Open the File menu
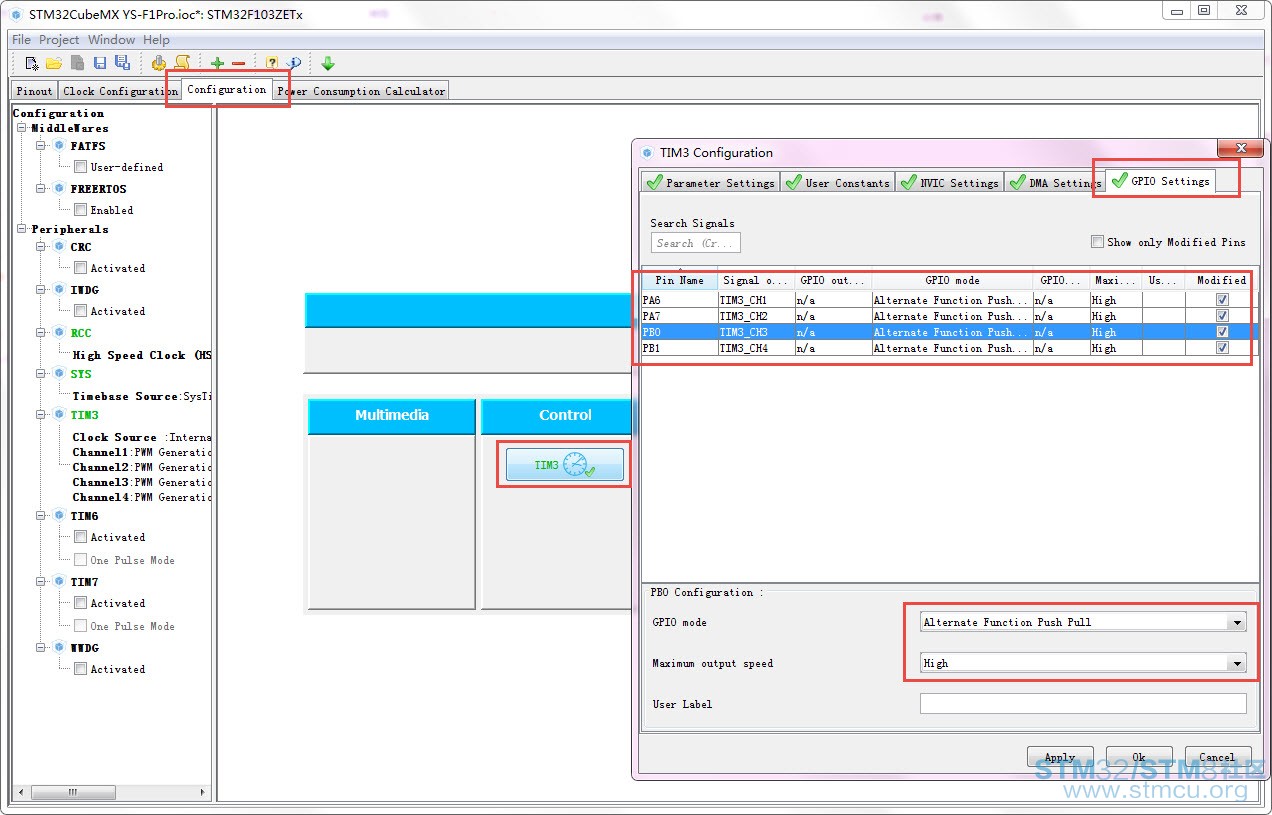The width and height of the screenshot is (1272, 815). 21,40
